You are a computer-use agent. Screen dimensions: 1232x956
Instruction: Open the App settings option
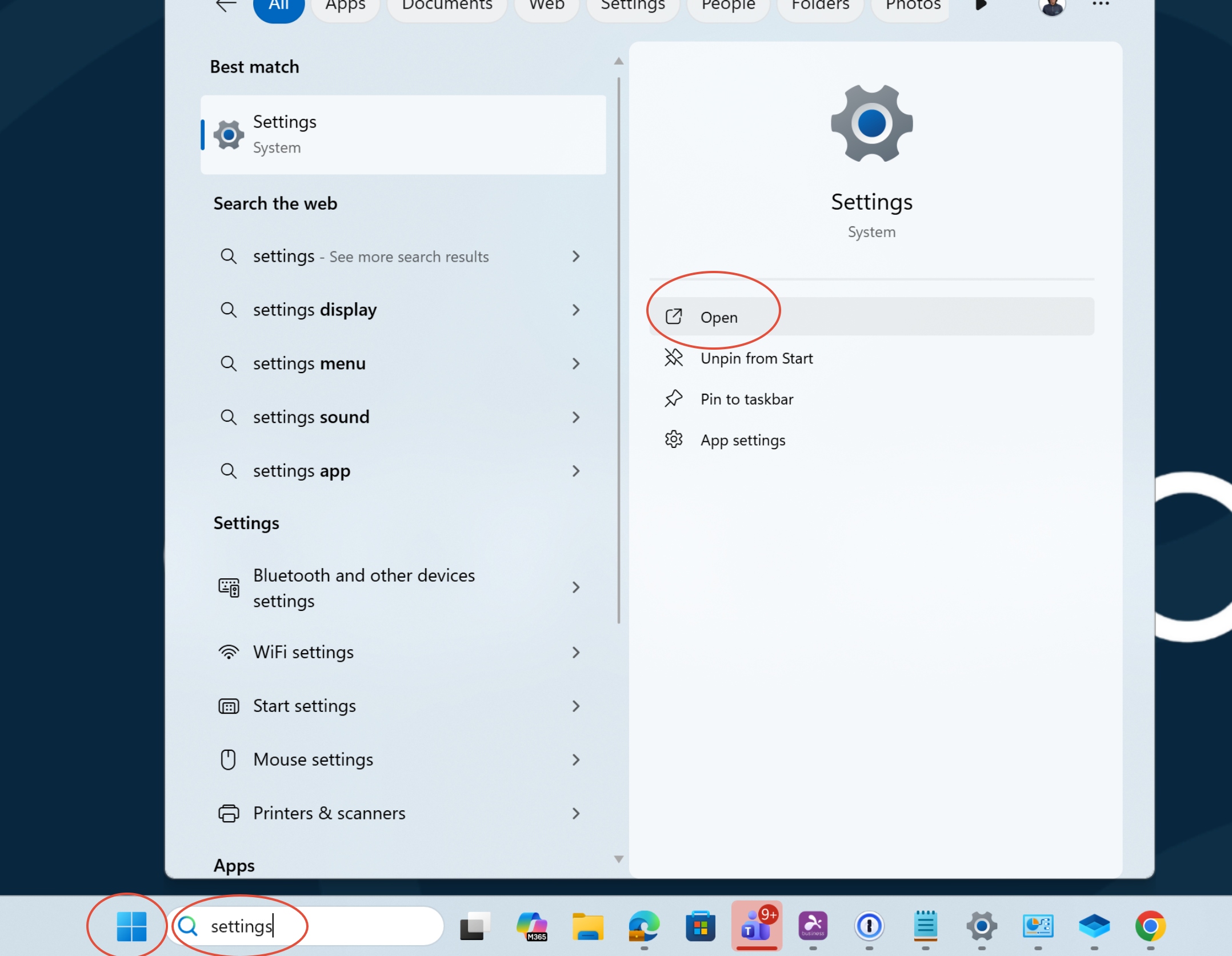pos(742,440)
